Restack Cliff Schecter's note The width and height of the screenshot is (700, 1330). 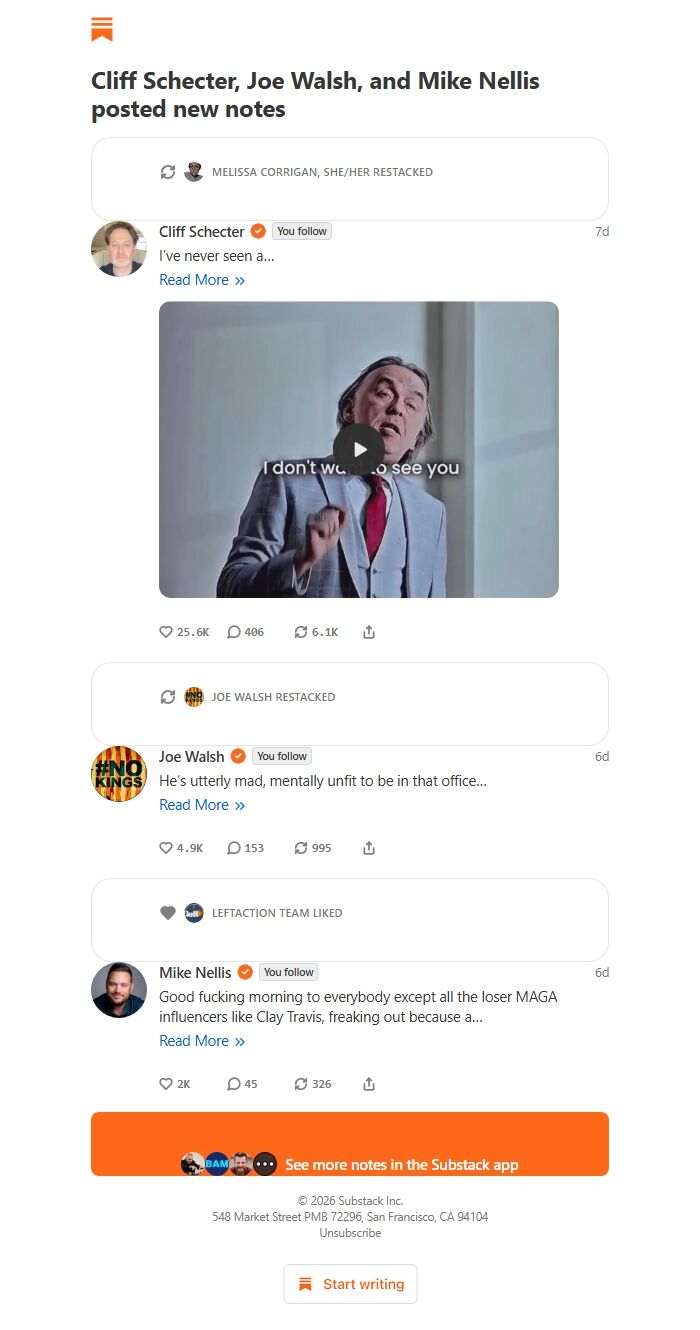(300, 632)
